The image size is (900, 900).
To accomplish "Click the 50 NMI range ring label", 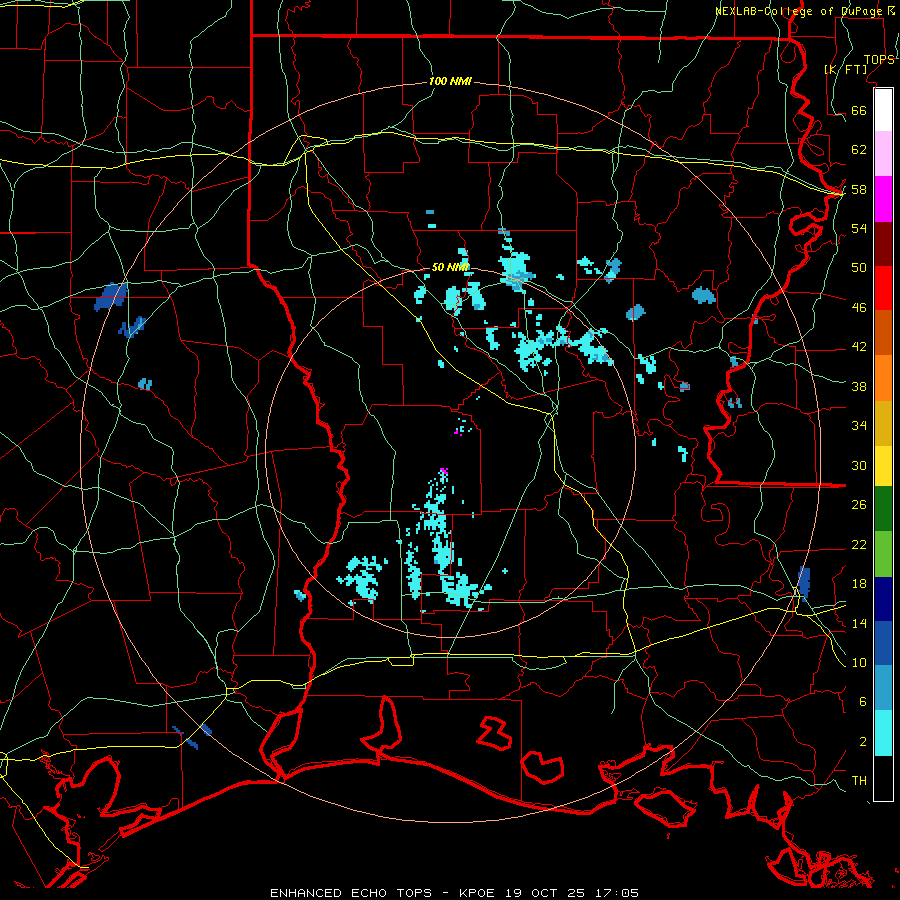I will coord(450,267).
